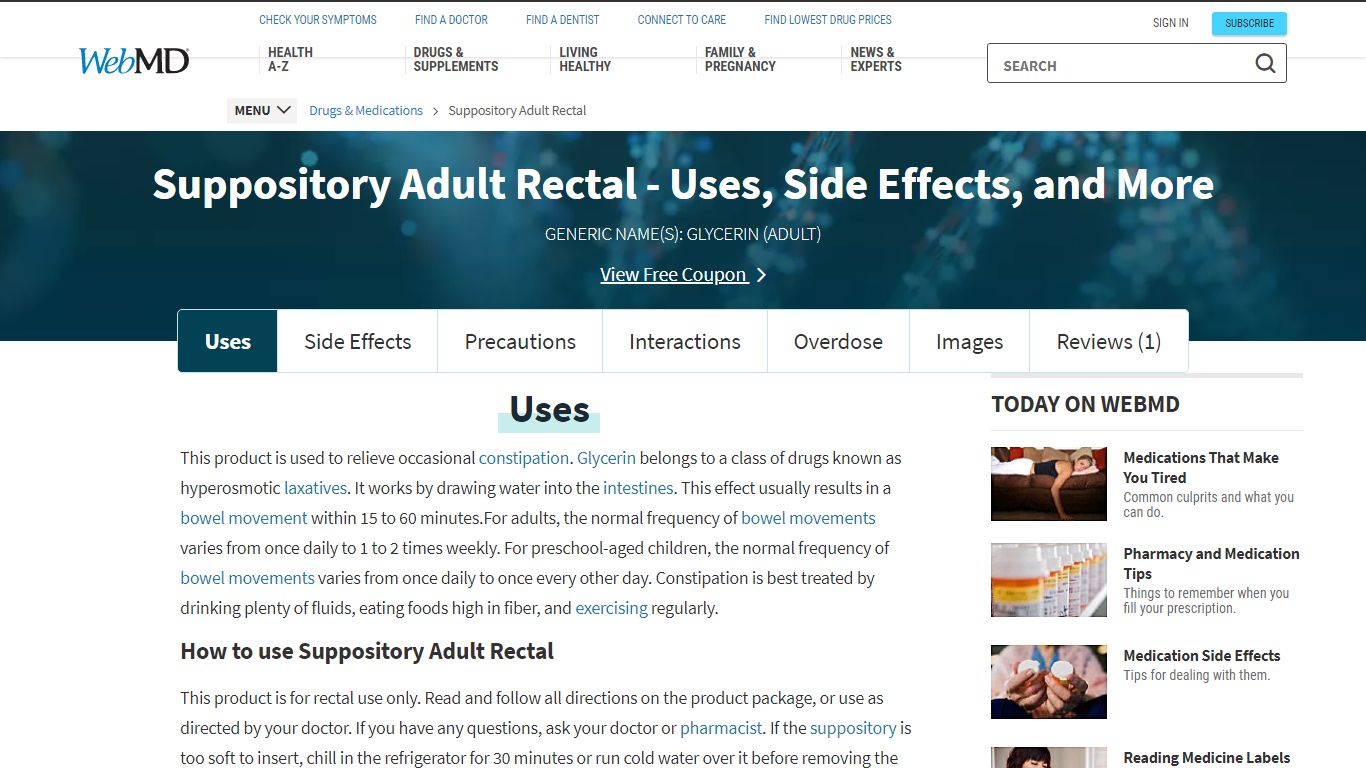Click Find Lowest Drug Prices link

pyautogui.click(x=828, y=19)
